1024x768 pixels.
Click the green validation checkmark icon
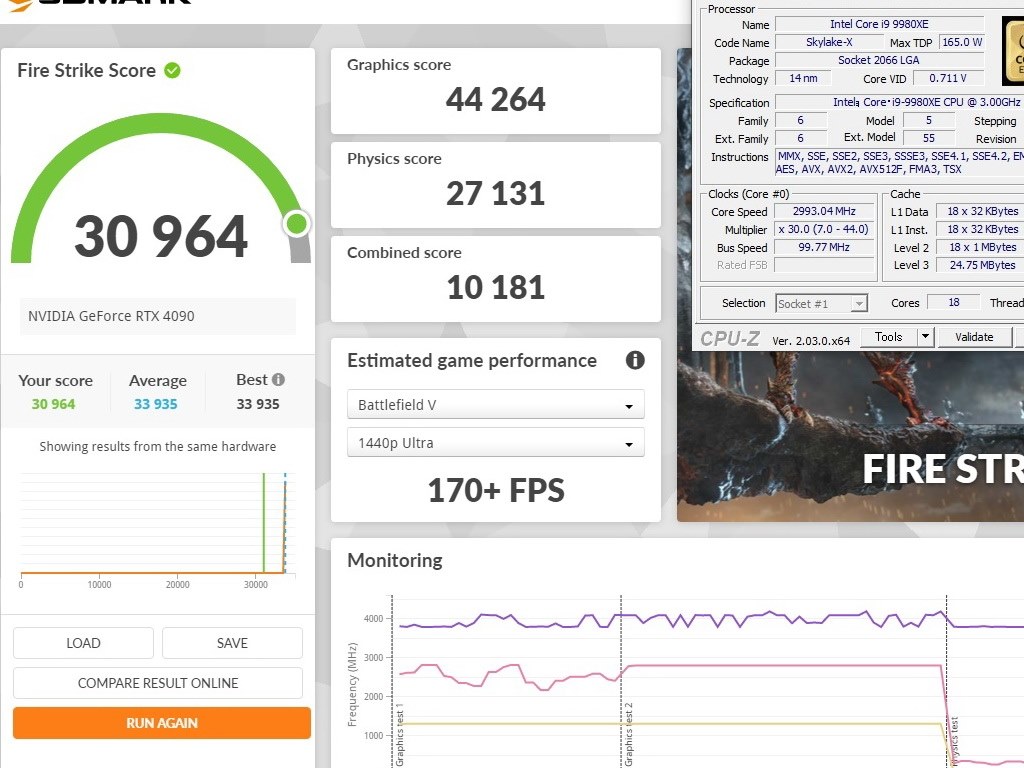(x=172, y=71)
